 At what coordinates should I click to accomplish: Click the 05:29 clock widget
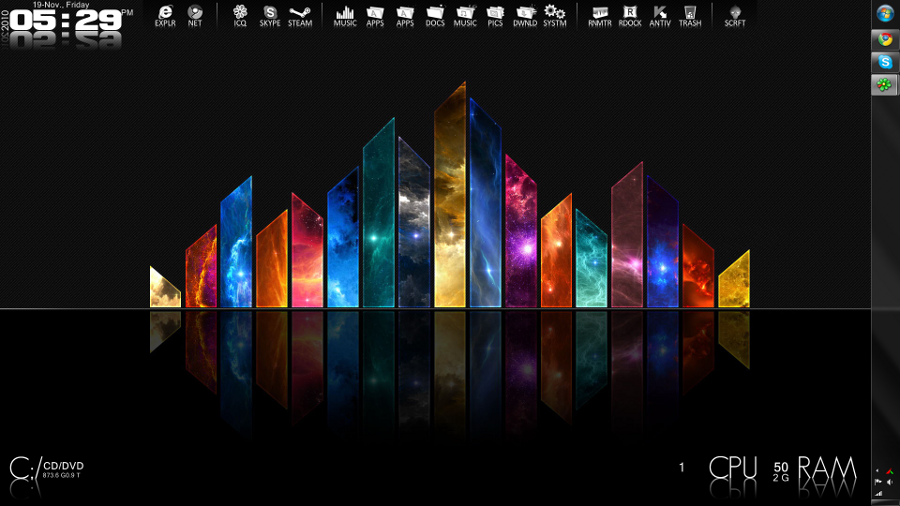[x=66, y=21]
